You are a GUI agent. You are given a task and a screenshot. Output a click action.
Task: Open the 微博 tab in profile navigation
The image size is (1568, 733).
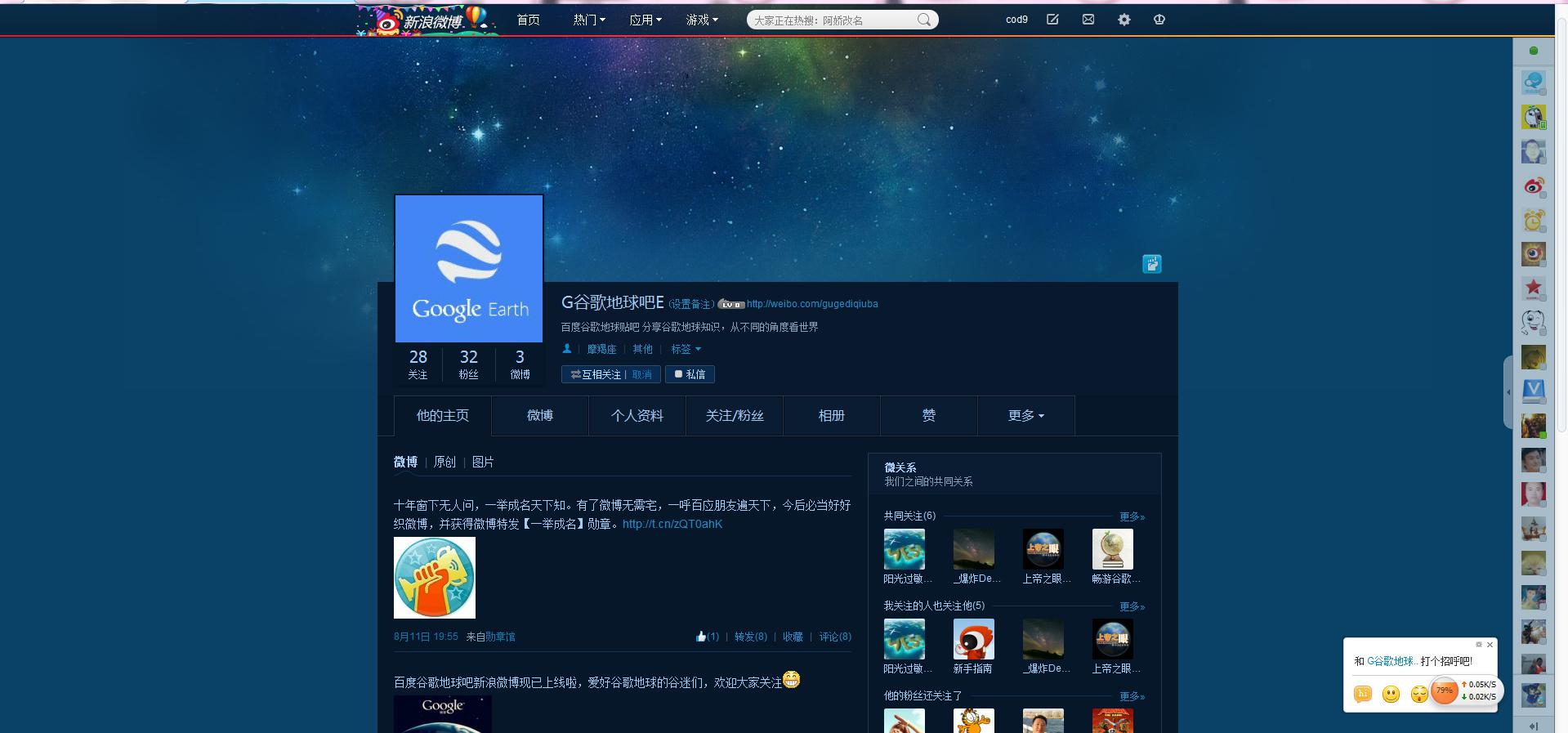pyautogui.click(x=540, y=416)
